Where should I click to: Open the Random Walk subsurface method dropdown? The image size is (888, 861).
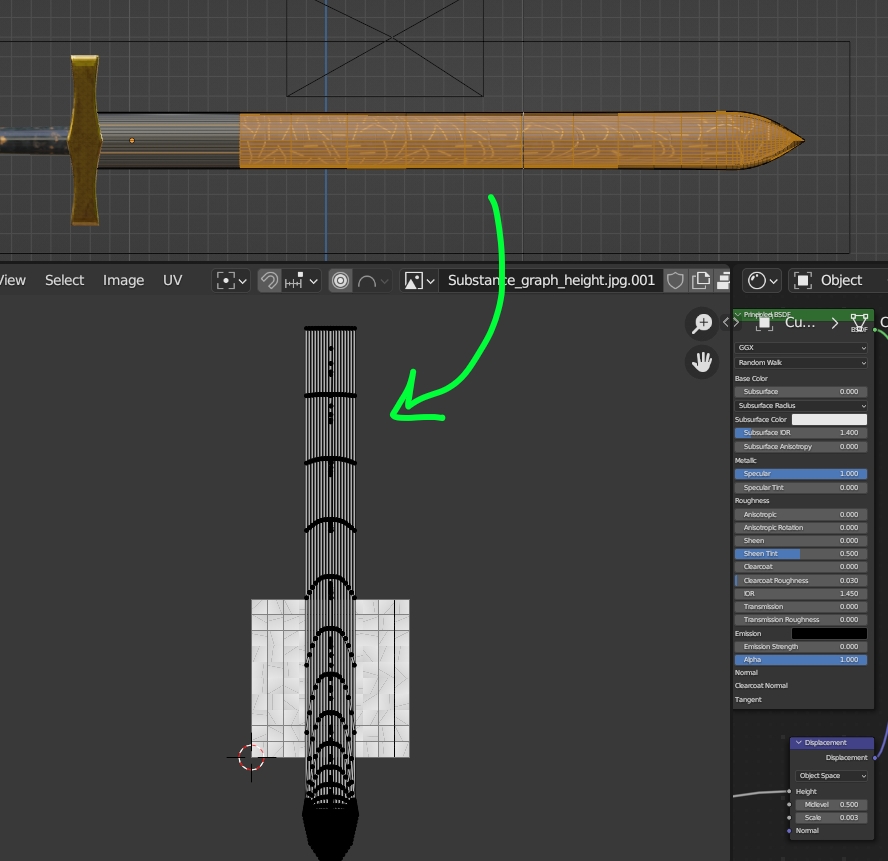tap(800, 362)
